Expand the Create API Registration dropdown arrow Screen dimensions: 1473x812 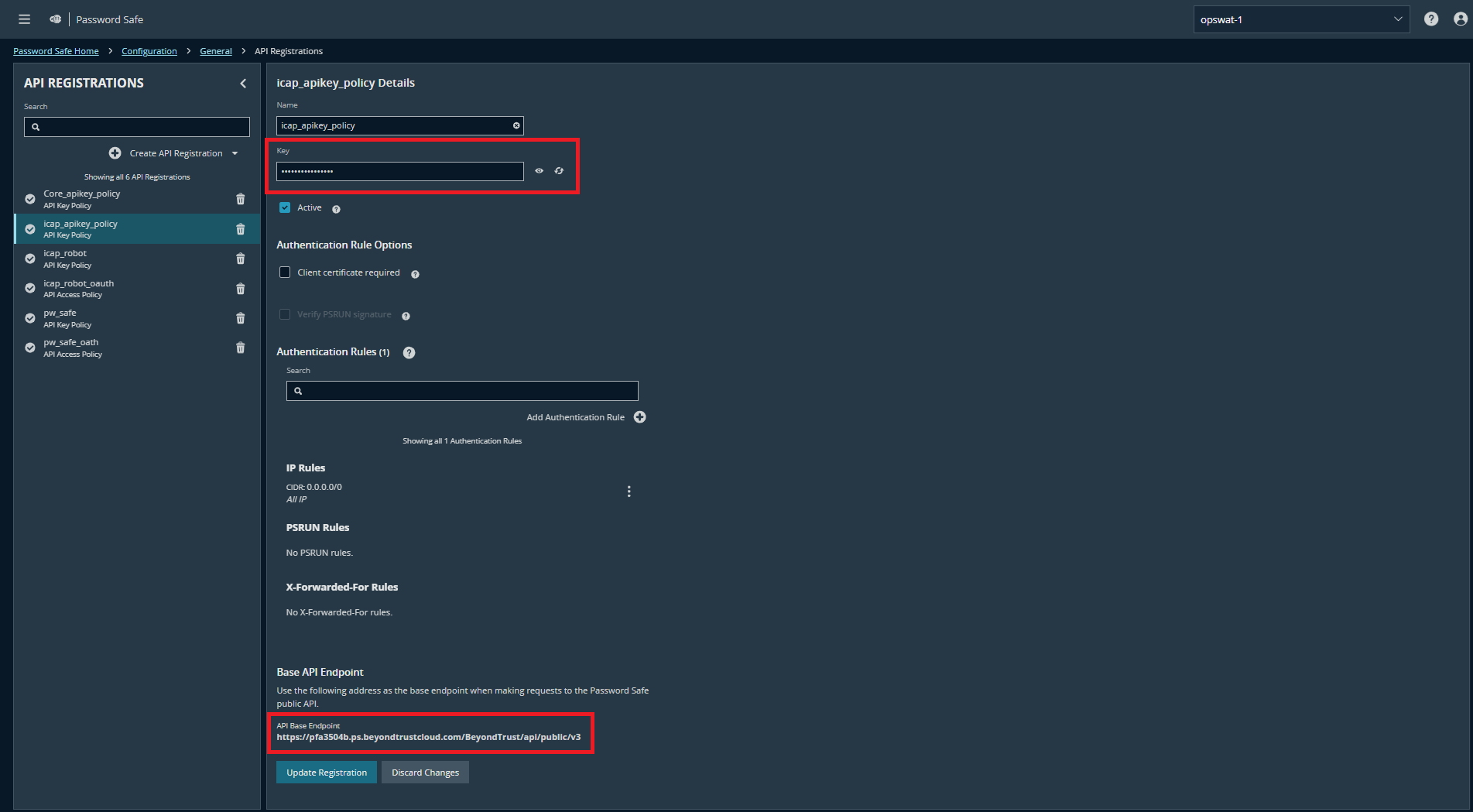235,153
